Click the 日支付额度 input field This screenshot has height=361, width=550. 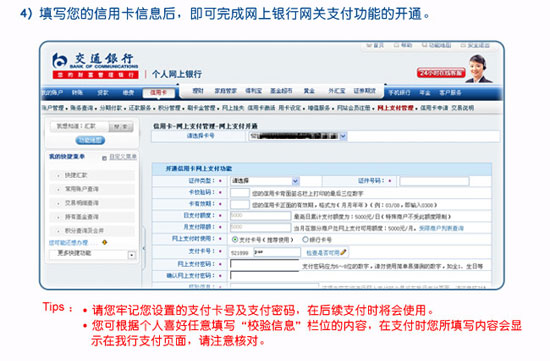point(260,216)
